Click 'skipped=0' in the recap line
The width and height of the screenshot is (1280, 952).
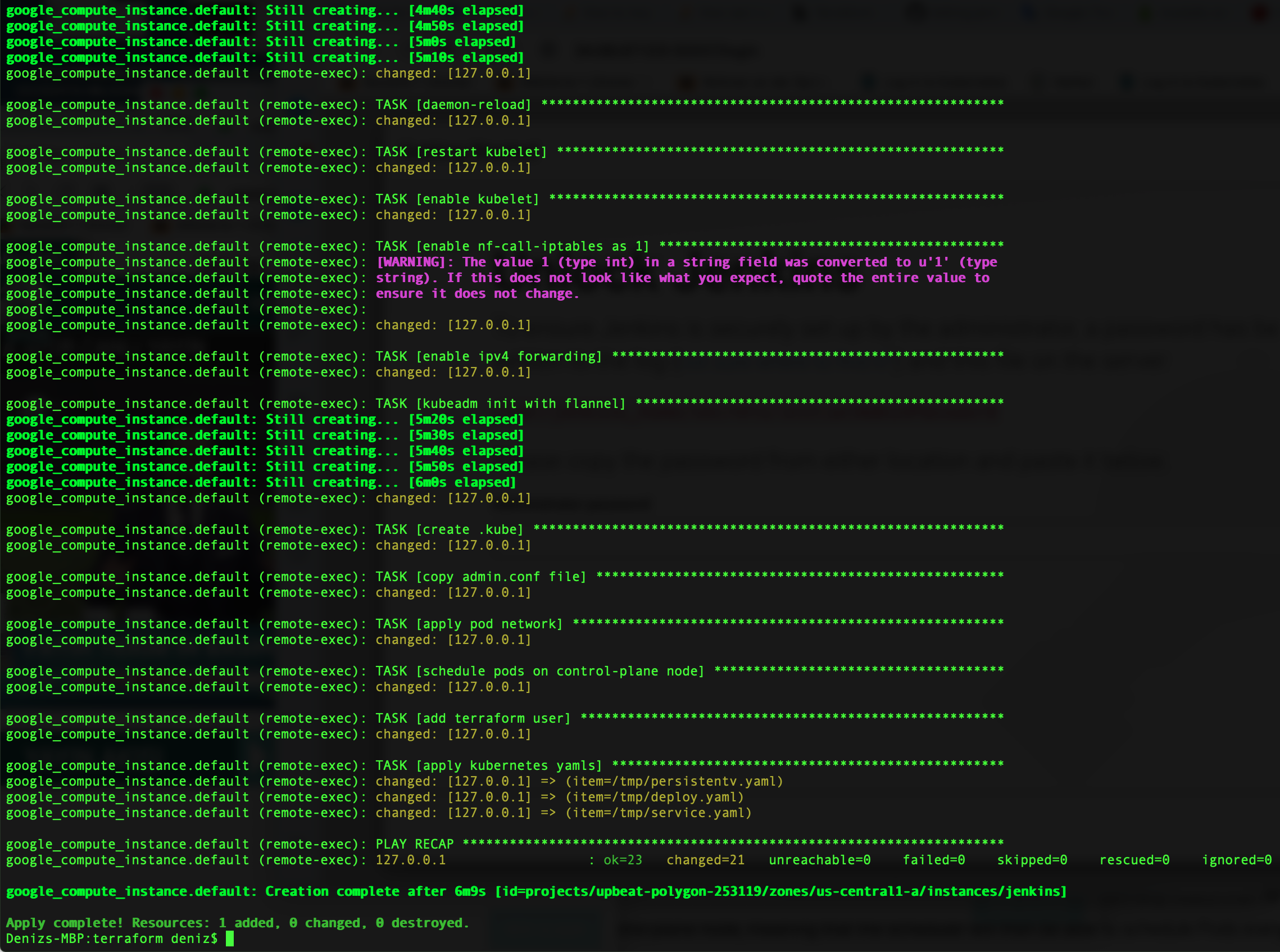(x=1032, y=860)
